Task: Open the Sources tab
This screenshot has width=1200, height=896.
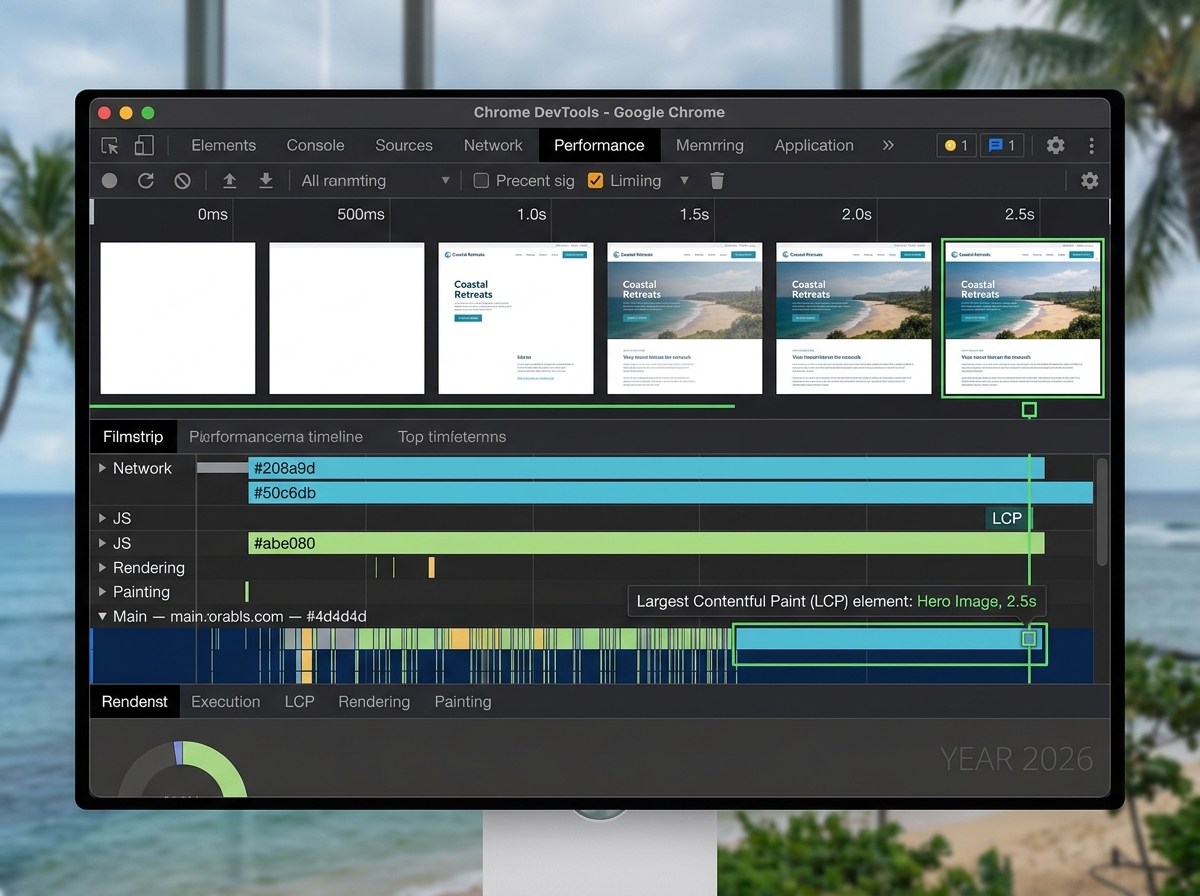Action: pos(404,146)
